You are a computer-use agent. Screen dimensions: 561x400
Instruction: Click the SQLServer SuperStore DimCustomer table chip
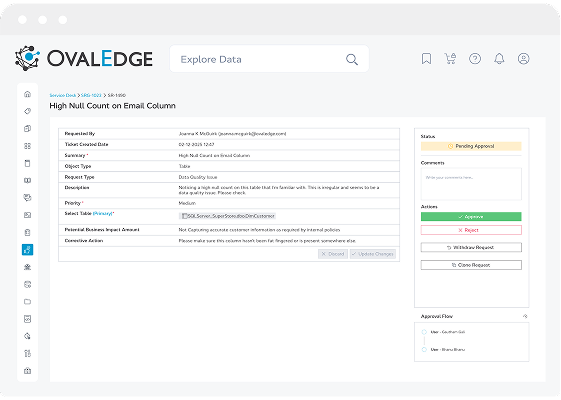(228, 216)
